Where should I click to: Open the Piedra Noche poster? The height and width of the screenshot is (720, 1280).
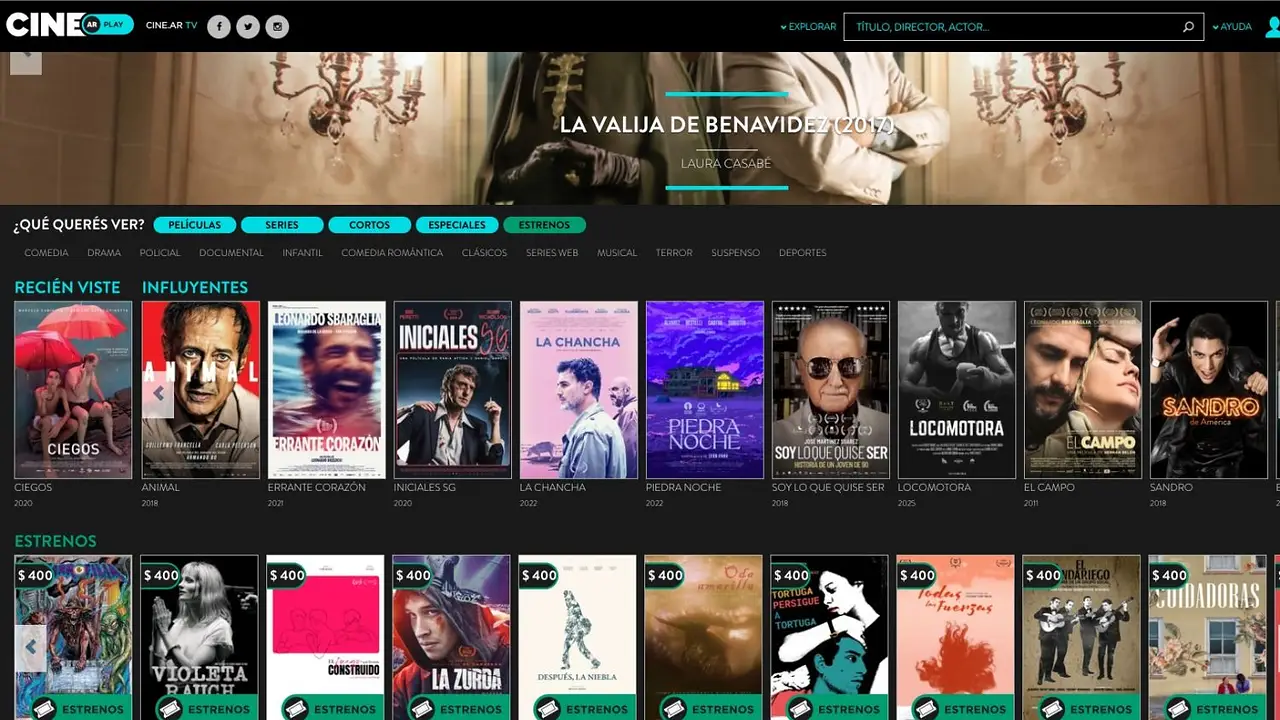[x=705, y=390]
